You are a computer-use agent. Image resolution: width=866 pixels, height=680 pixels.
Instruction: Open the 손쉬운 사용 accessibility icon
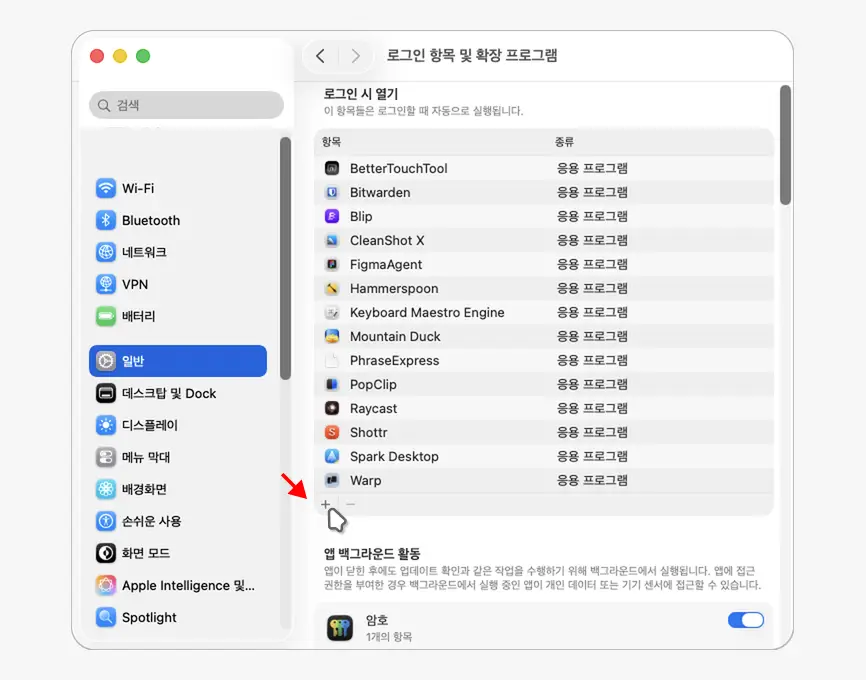tap(105, 521)
